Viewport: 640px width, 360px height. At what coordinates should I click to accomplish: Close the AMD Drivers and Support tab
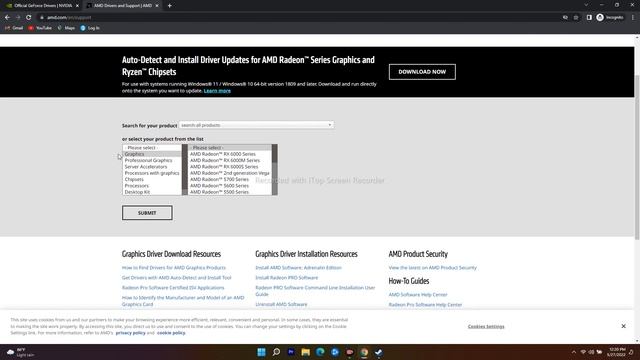click(x=157, y=6)
